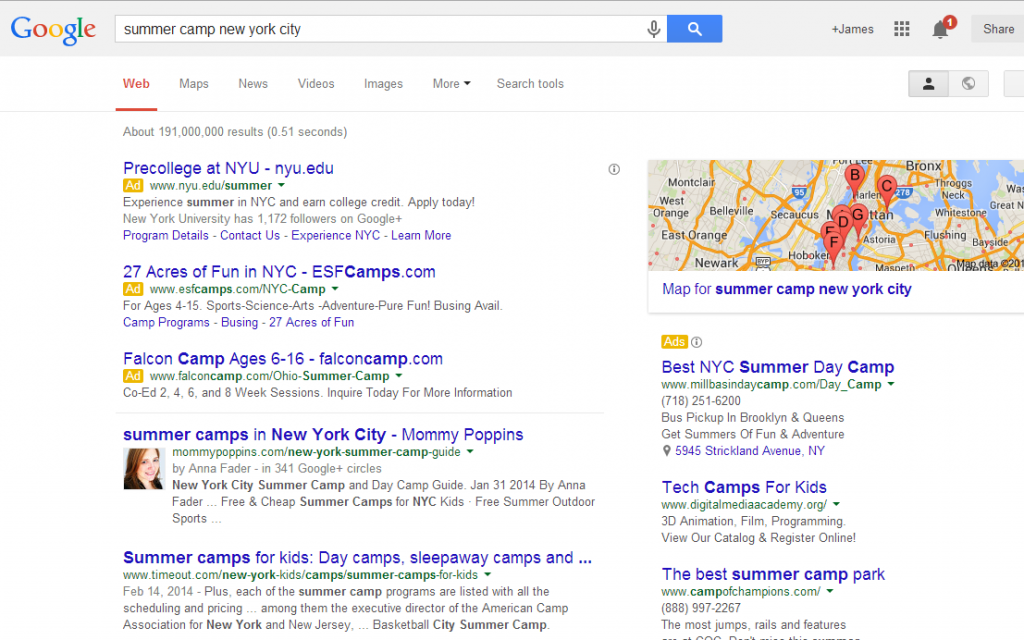
Task: Click the 27 Acres of Fun sitelink
Action: pos(312,322)
